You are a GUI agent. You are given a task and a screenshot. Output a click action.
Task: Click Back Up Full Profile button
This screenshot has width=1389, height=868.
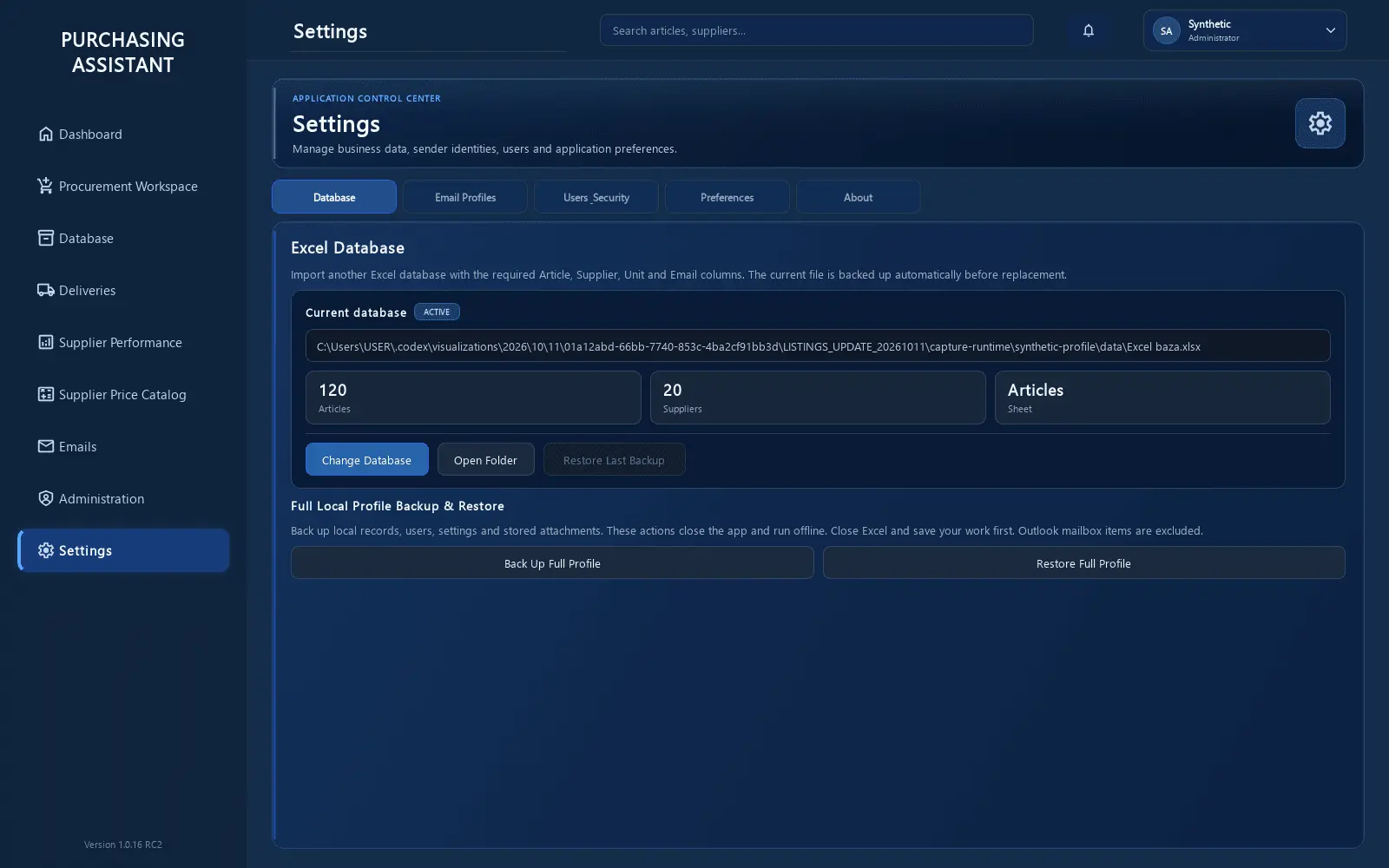(552, 562)
